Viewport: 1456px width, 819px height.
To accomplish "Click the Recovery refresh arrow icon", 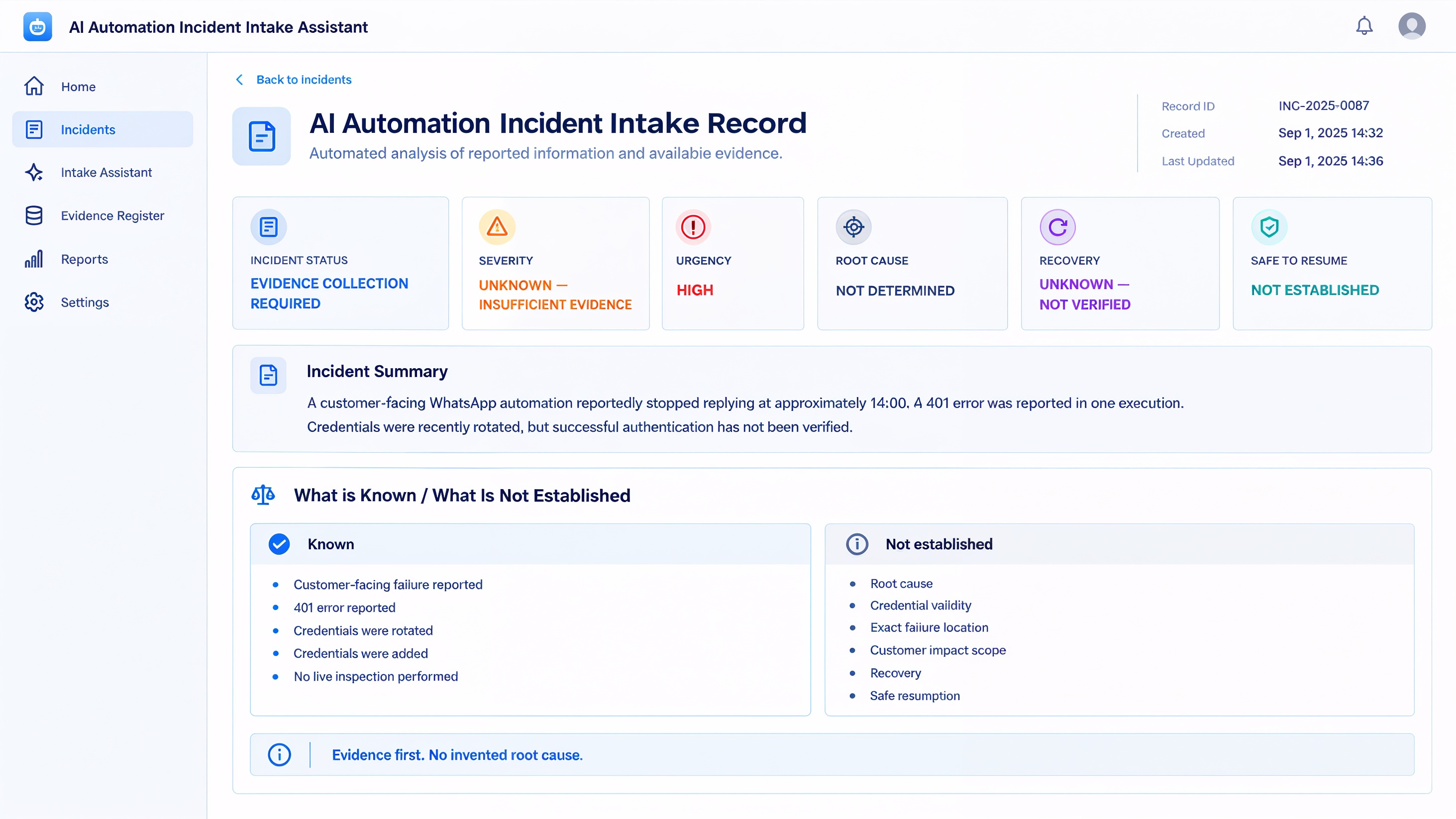I will coord(1057,227).
